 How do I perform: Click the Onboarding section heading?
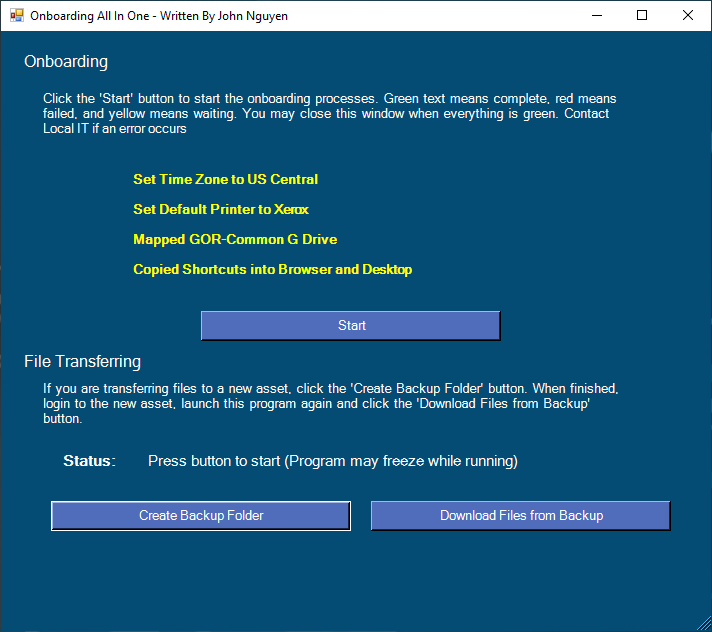[66, 61]
